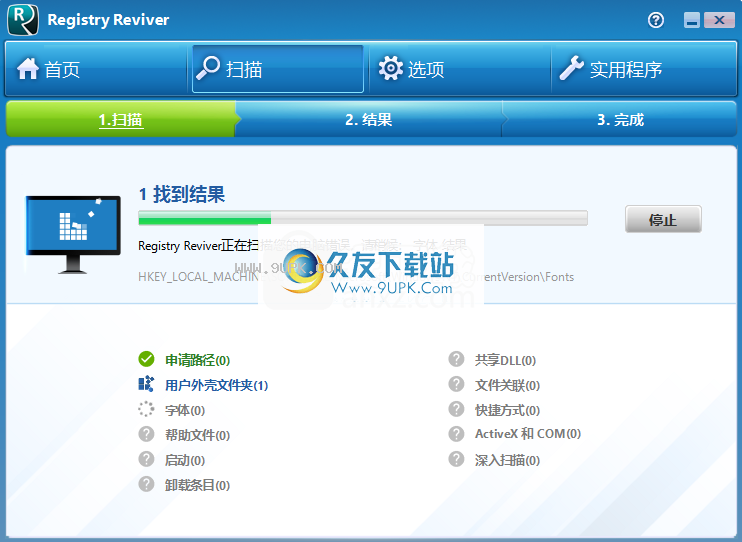Click question mark icon beside 启动
Viewport: 742px width, 542px height.
coord(146,459)
